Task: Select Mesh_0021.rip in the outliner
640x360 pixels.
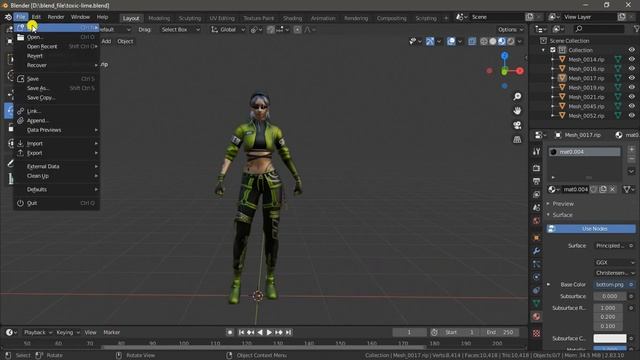Action: click(x=586, y=97)
